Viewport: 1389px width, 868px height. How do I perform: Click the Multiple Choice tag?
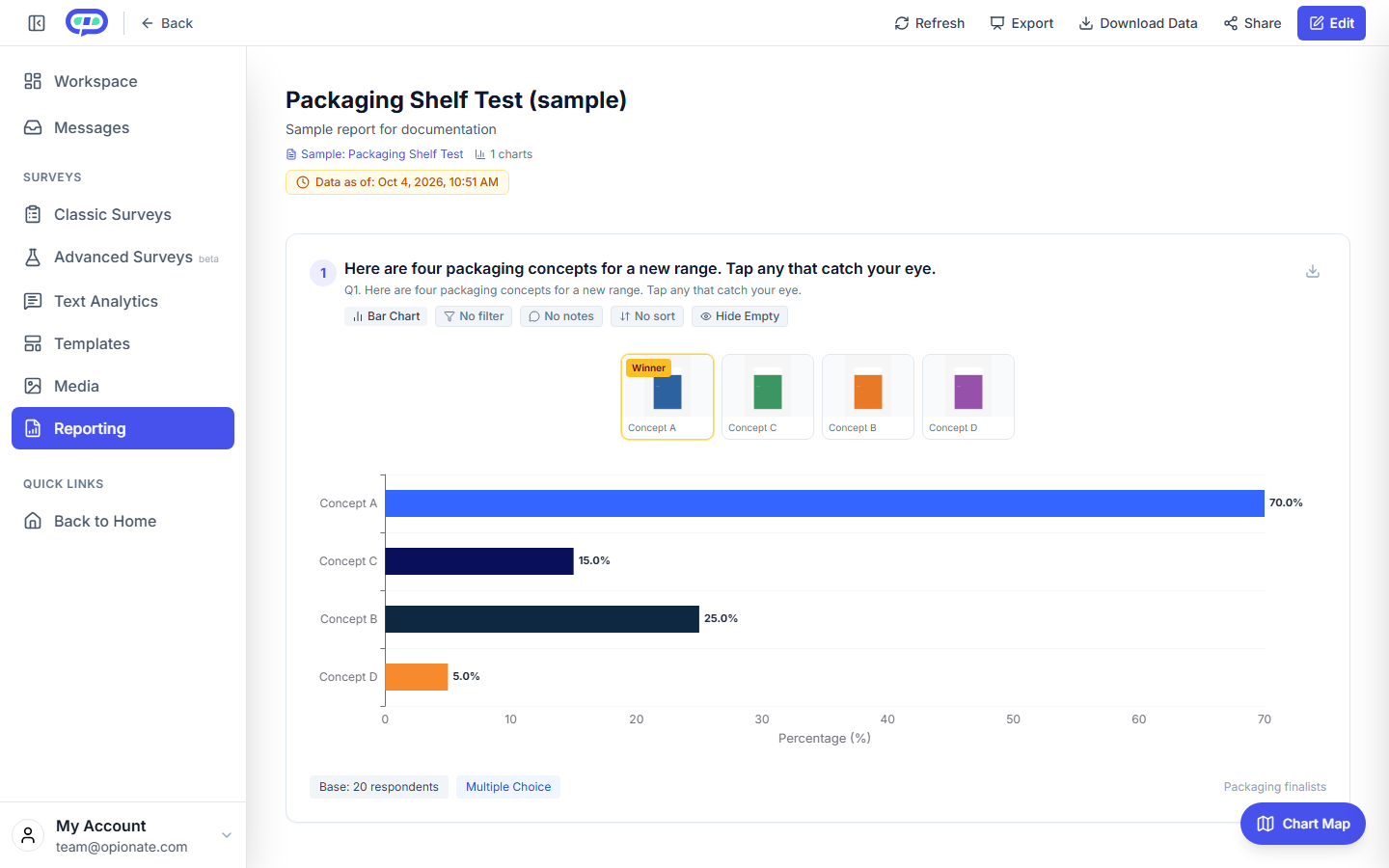click(508, 787)
